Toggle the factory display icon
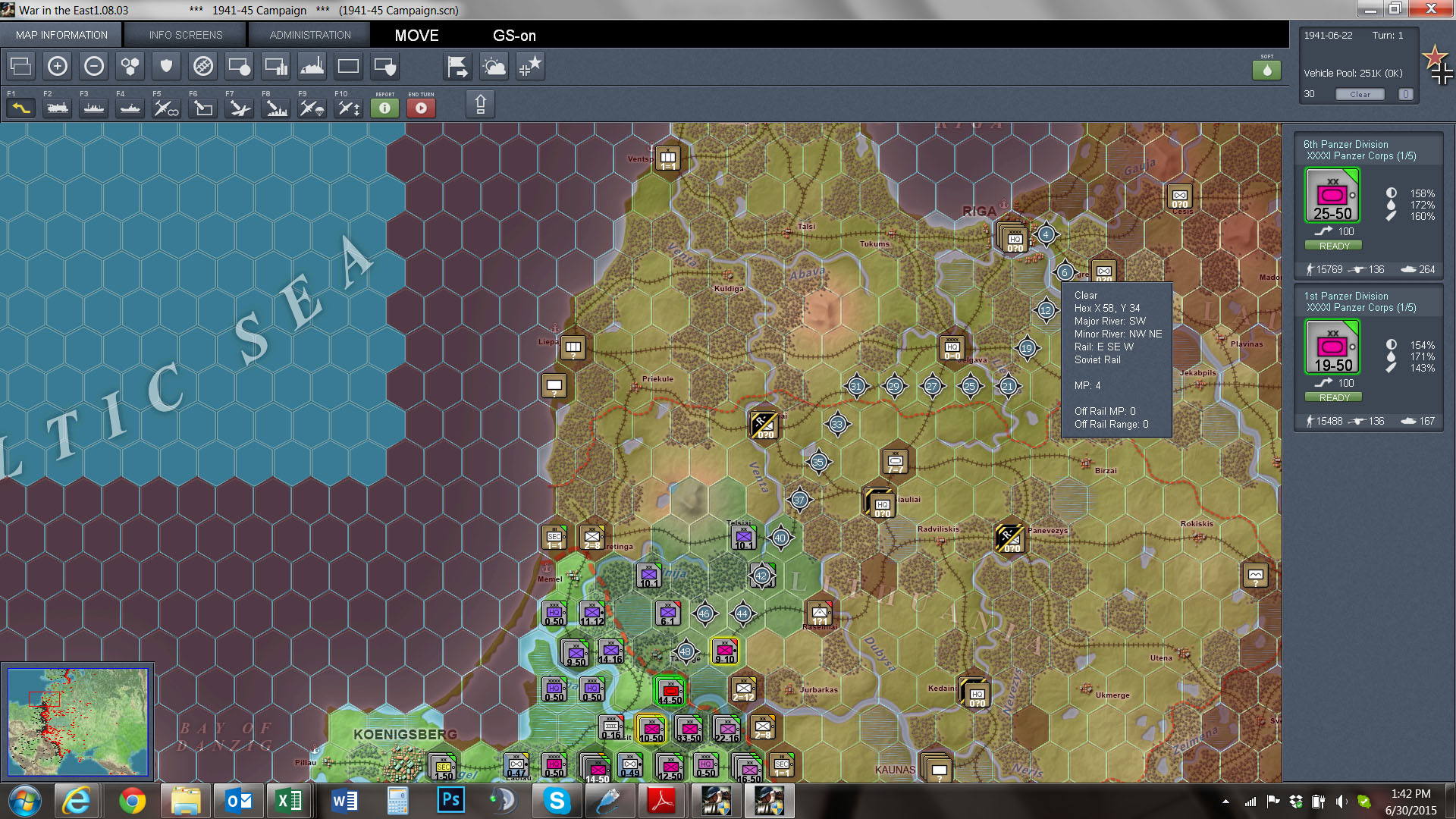1456x819 pixels. pyautogui.click(x=312, y=67)
